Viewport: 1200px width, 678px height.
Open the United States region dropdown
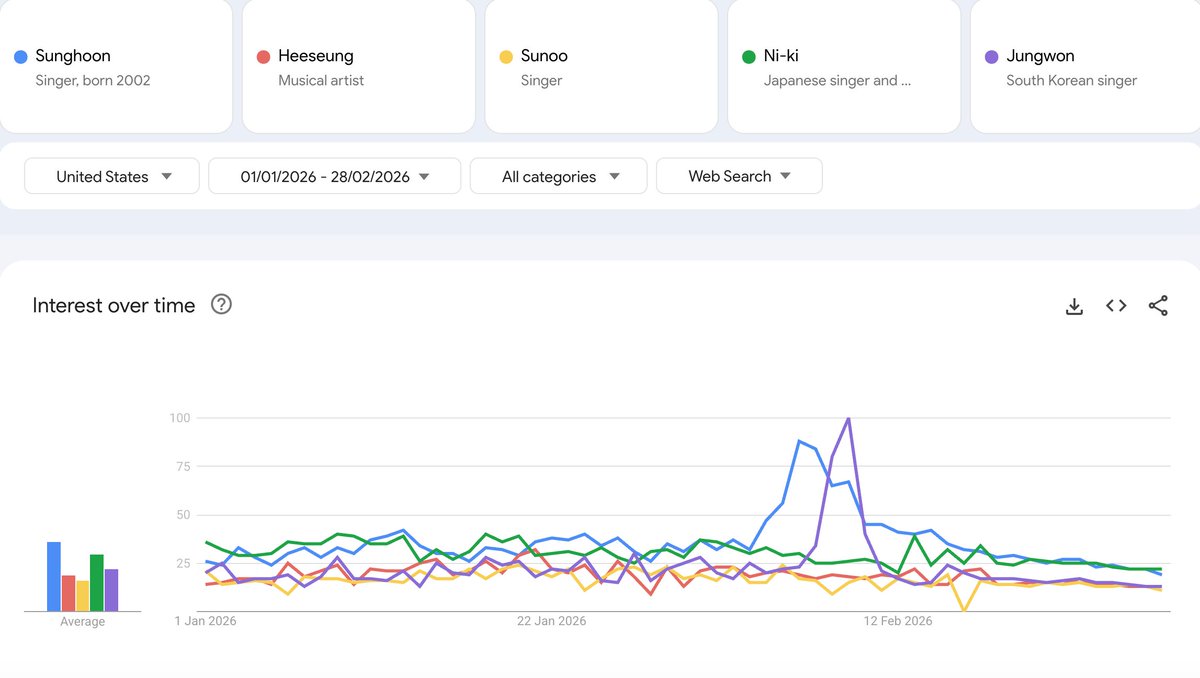pos(111,176)
